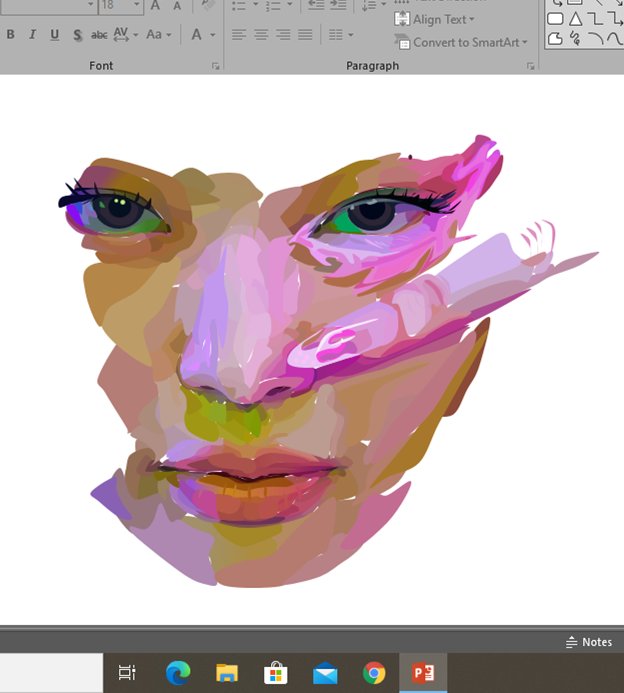
Task: Select the elbow connector shape
Action: pyautogui.click(x=595, y=19)
